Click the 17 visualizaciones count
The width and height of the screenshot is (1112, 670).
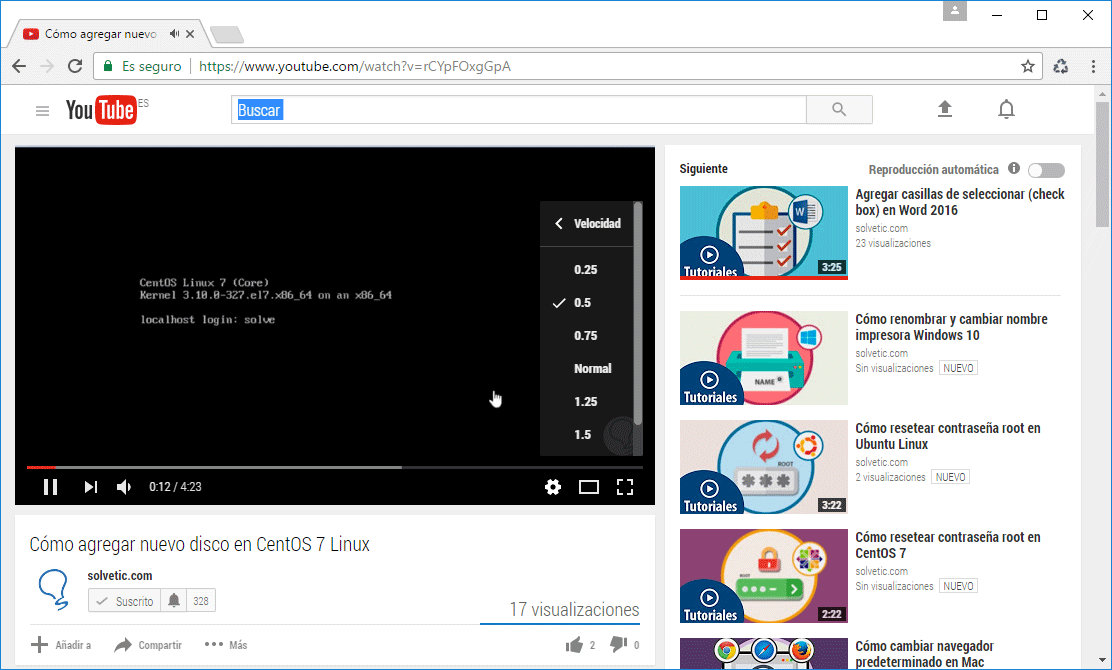point(574,610)
